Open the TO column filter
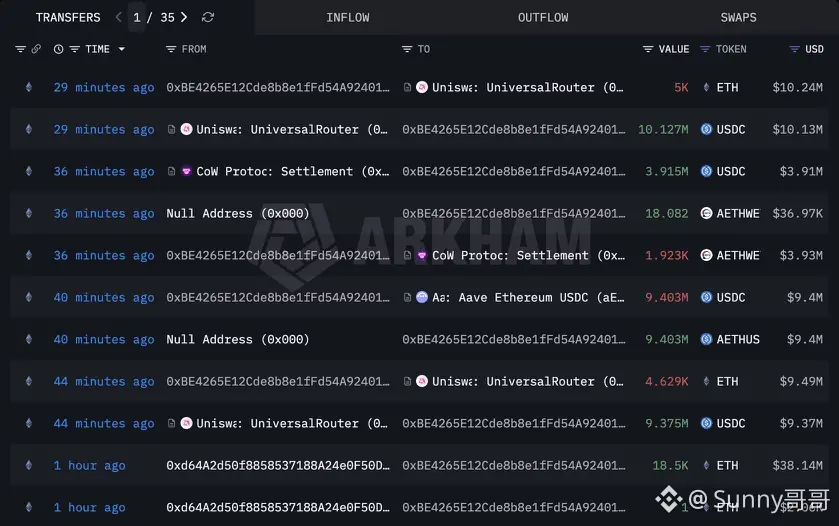The height and width of the screenshot is (526, 839). 407,49
